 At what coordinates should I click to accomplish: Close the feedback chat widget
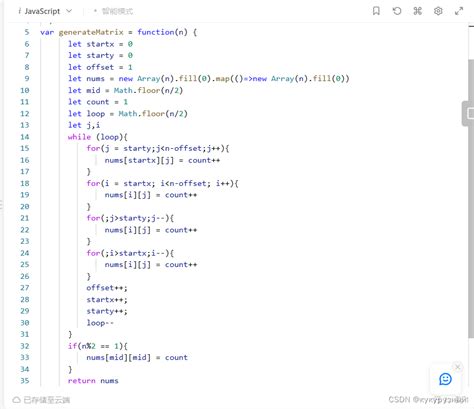tap(458, 367)
